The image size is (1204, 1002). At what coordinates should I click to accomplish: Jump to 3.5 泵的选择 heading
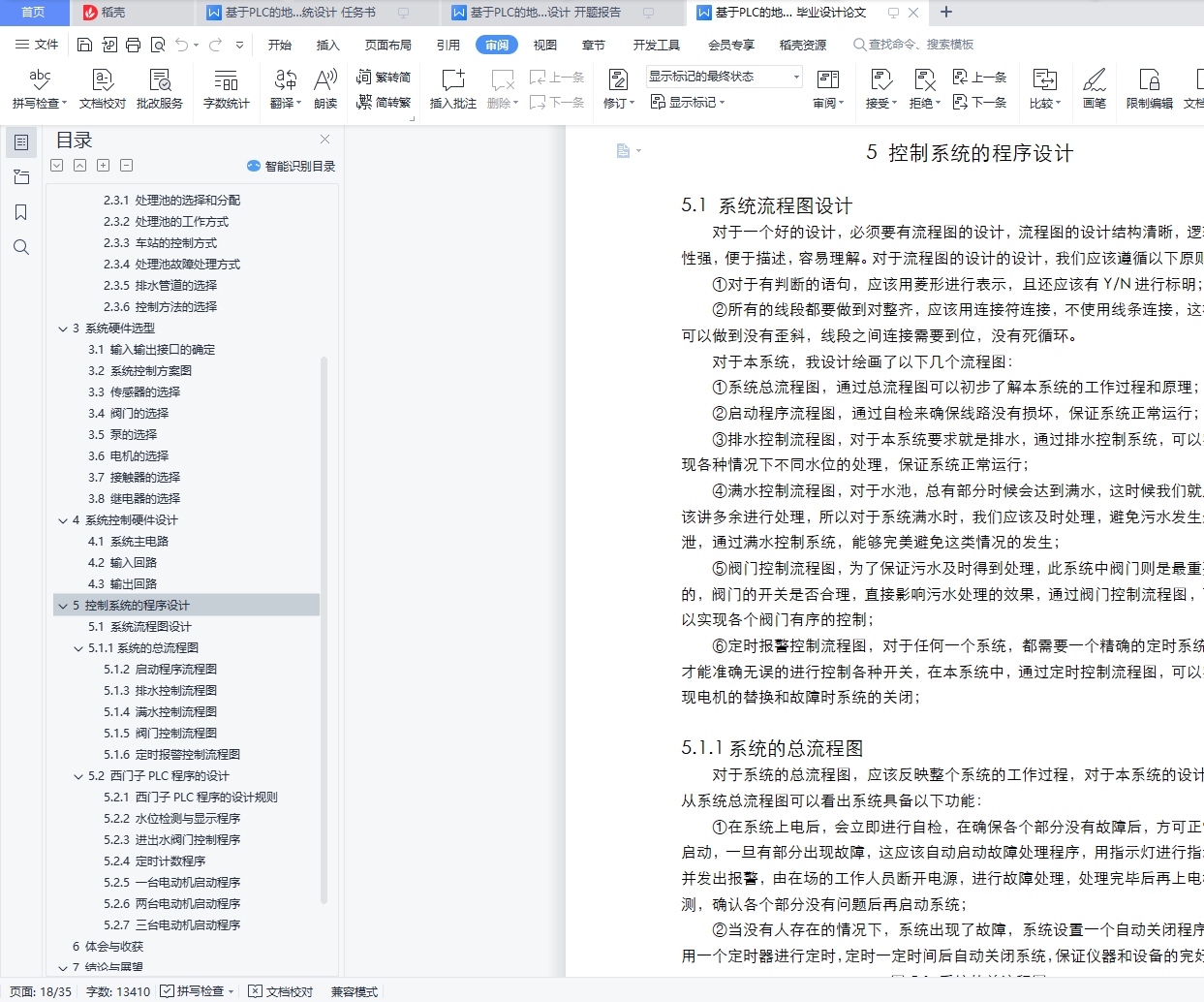[122, 435]
